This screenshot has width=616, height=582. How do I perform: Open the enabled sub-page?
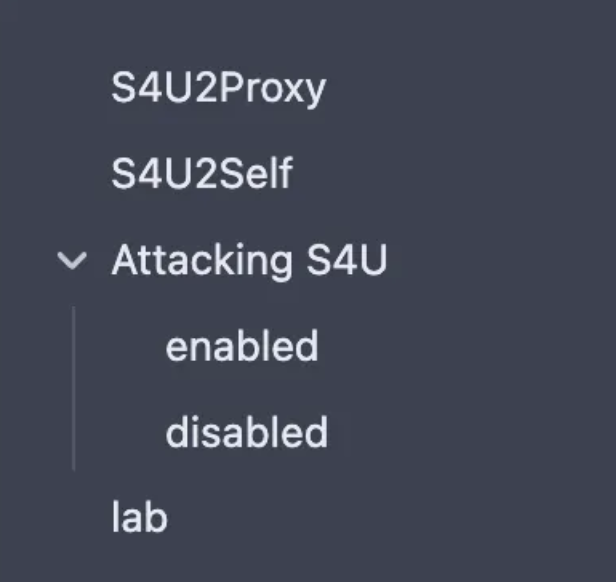[x=241, y=347]
